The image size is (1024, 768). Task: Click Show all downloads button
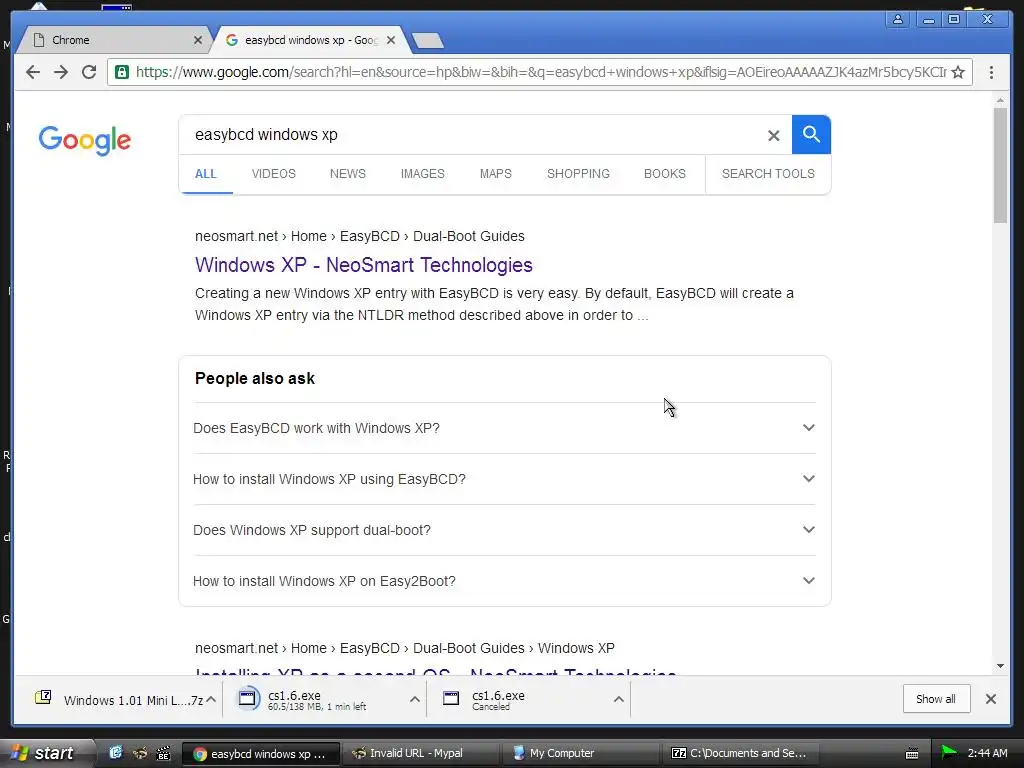[x=936, y=699]
